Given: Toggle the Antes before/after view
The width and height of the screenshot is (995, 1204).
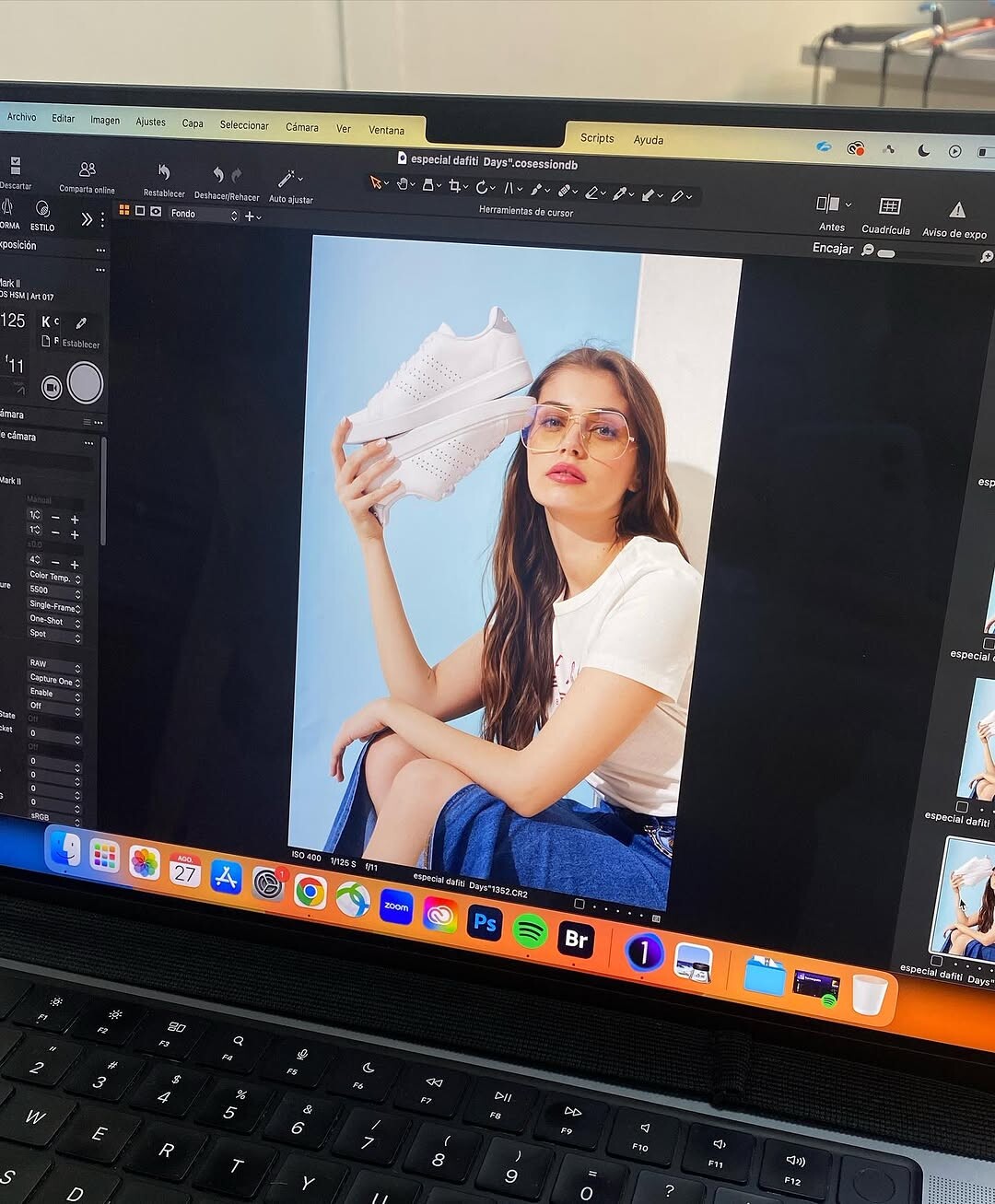Looking at the screenshot, I should point(828,204).
